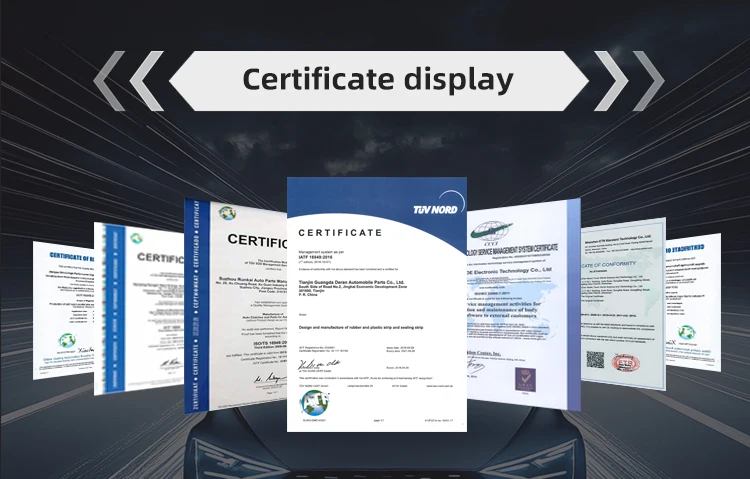Select the "Certificate display" title banner
Image resolution: width=750 pixels, height=479 pixels.
point(378,80)
